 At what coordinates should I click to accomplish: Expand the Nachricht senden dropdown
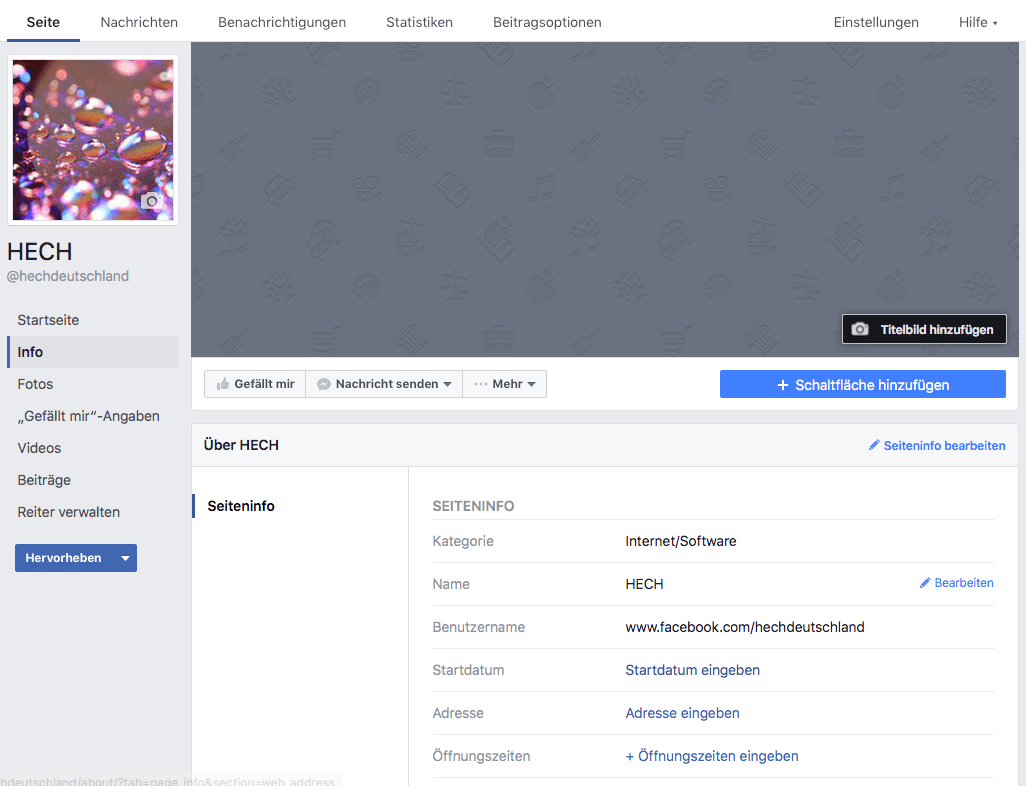[446, 383]
